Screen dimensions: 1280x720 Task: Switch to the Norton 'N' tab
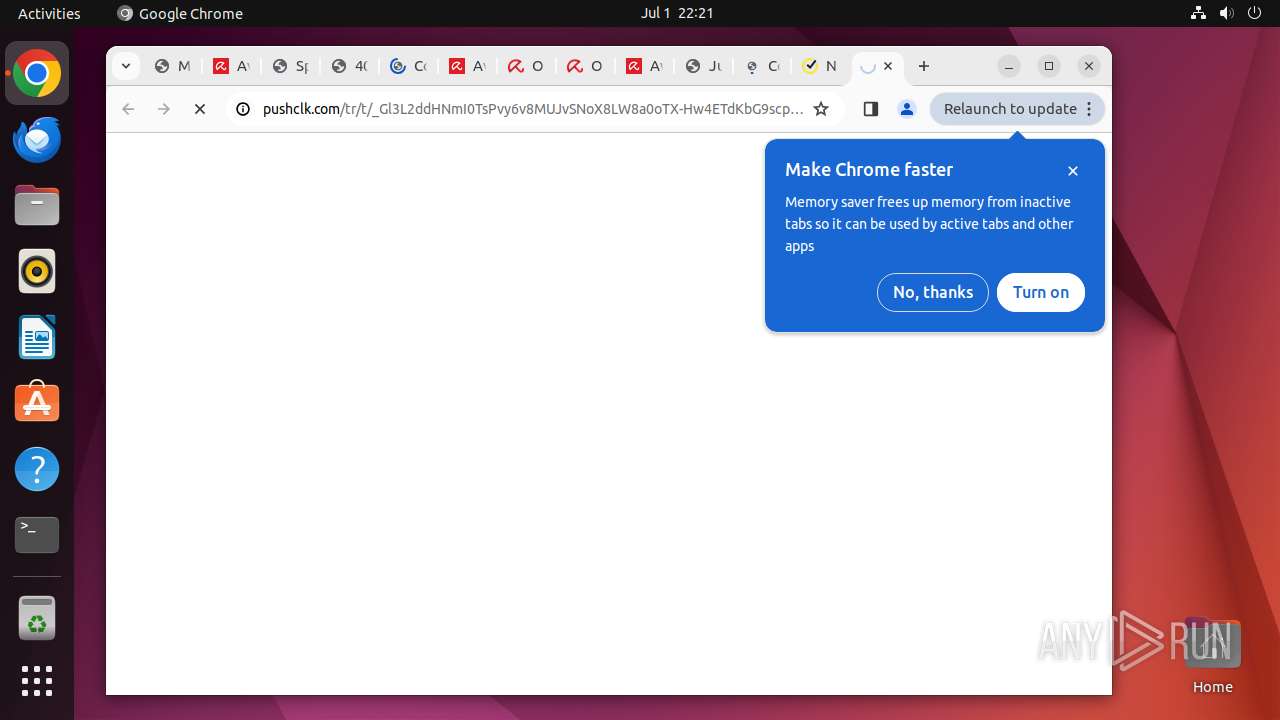[x=820, y=66]
